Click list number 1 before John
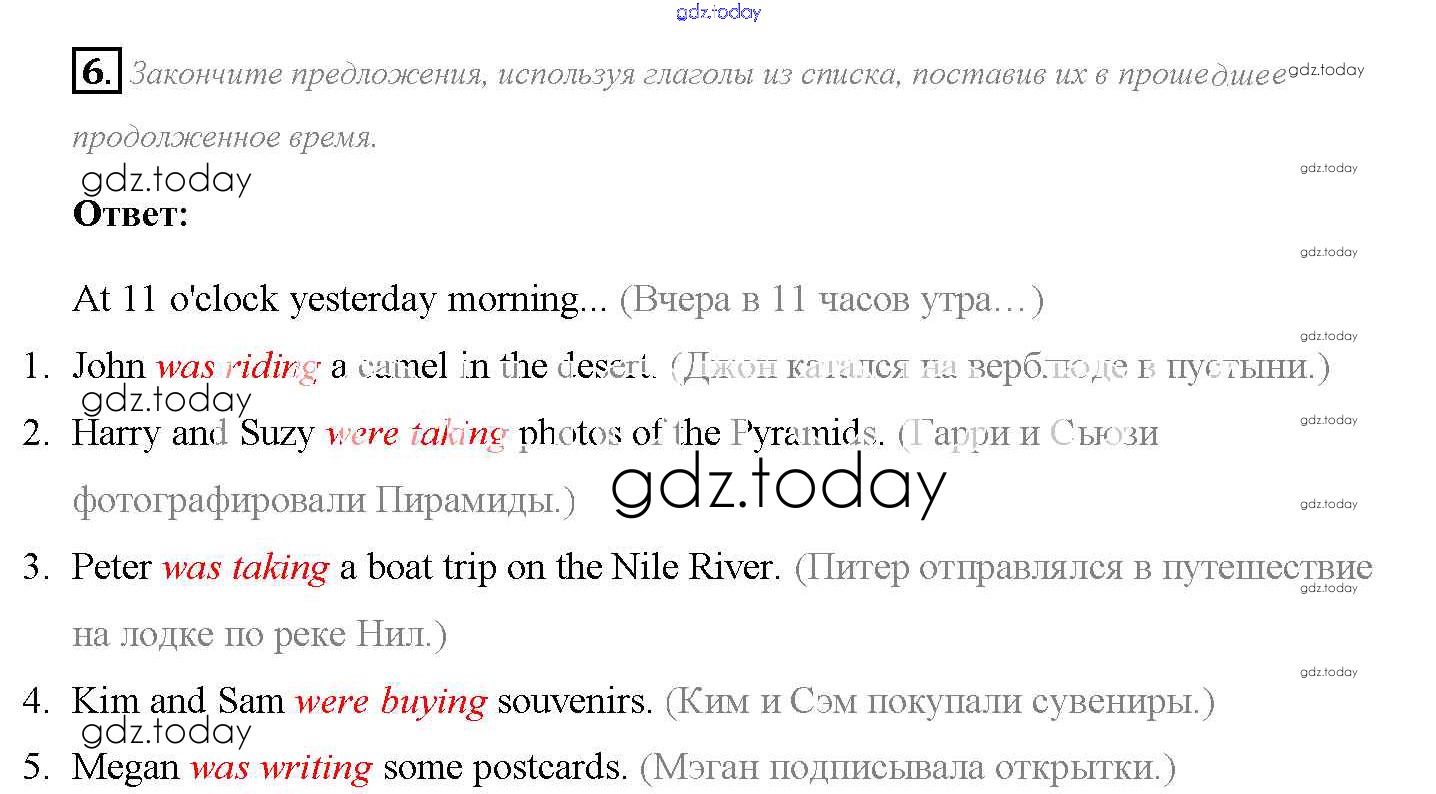The height and width of the screenshot is (794, 1436). pos(36,367)
